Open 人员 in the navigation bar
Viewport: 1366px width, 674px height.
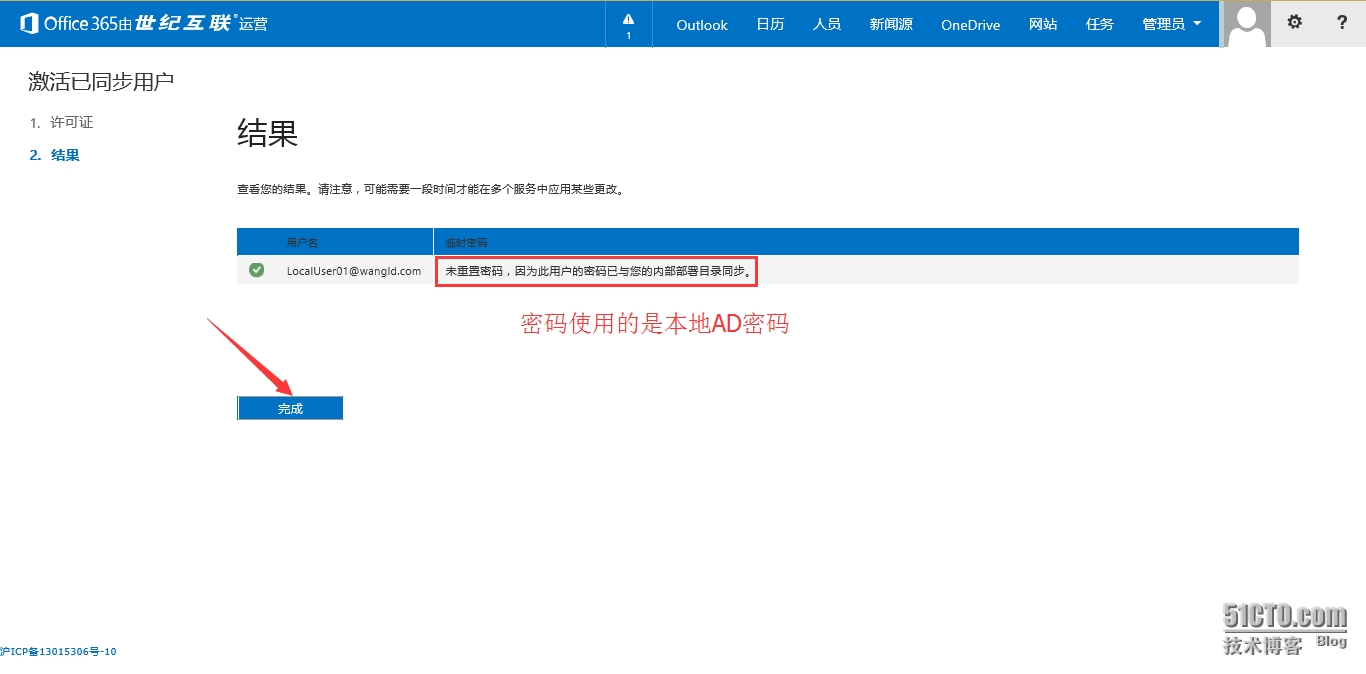pyautogui.click(x=827, y=25)
